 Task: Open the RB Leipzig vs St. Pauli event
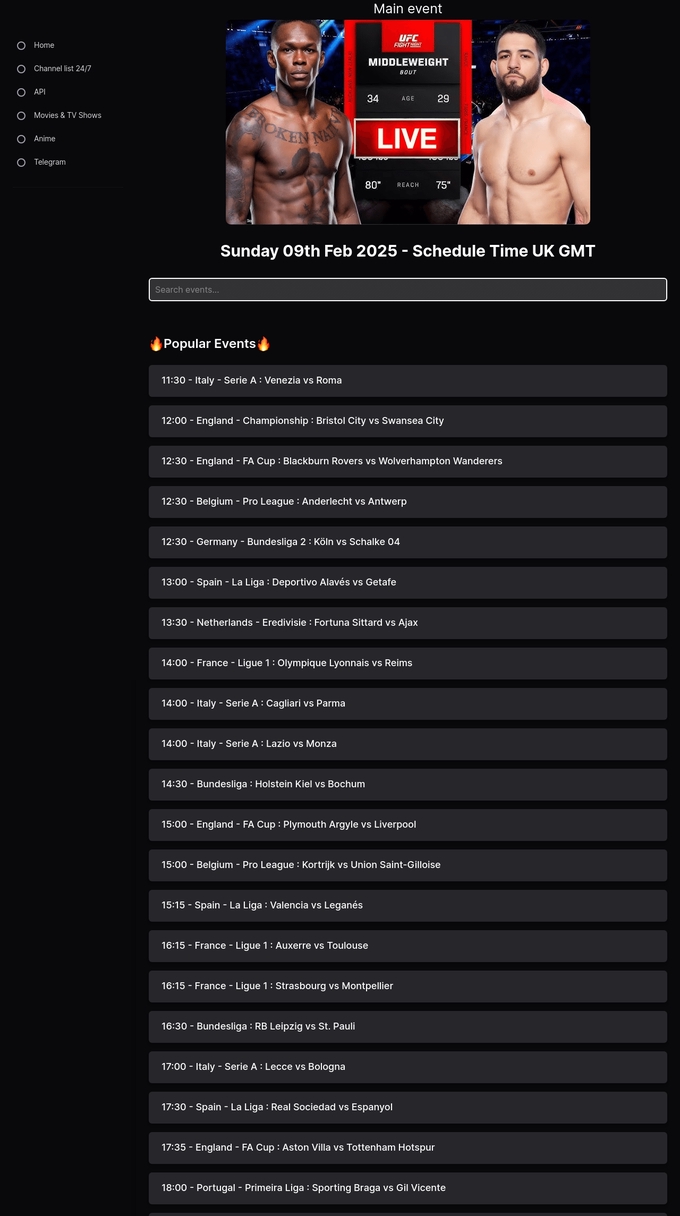coord(408,1027)
